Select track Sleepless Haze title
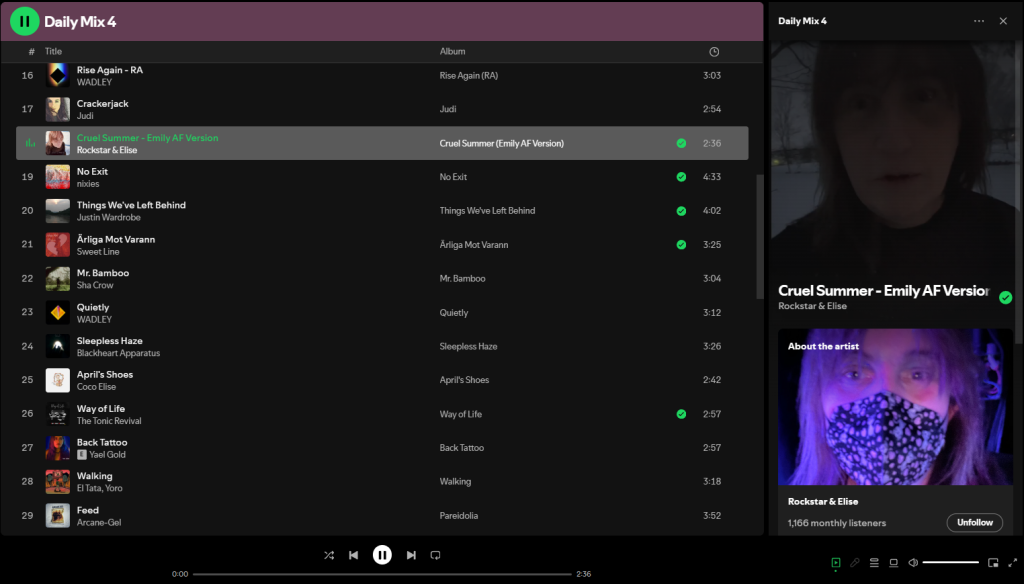Viewport: 1024px width, 584px height. (110, 341)
